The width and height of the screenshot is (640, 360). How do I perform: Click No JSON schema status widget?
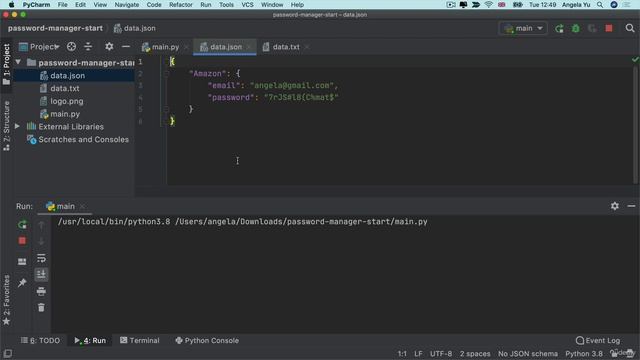pyautogui.click(x=528, y=353)
